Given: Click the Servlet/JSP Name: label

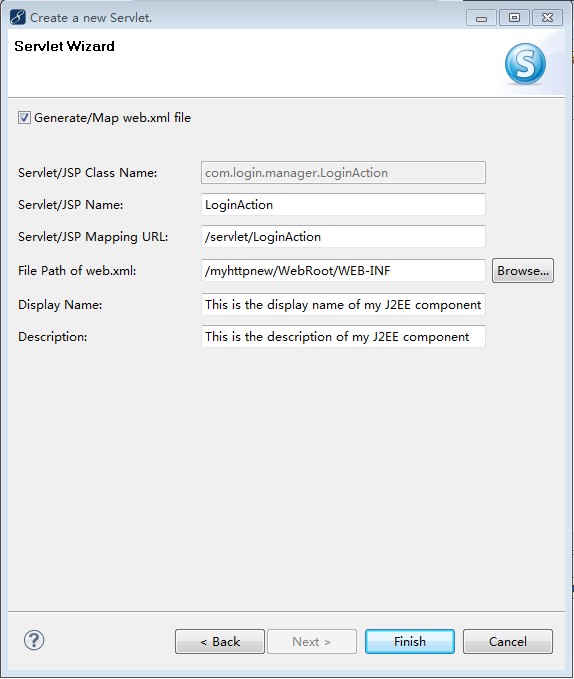Looking at the screenshot, I should (71, 205).
